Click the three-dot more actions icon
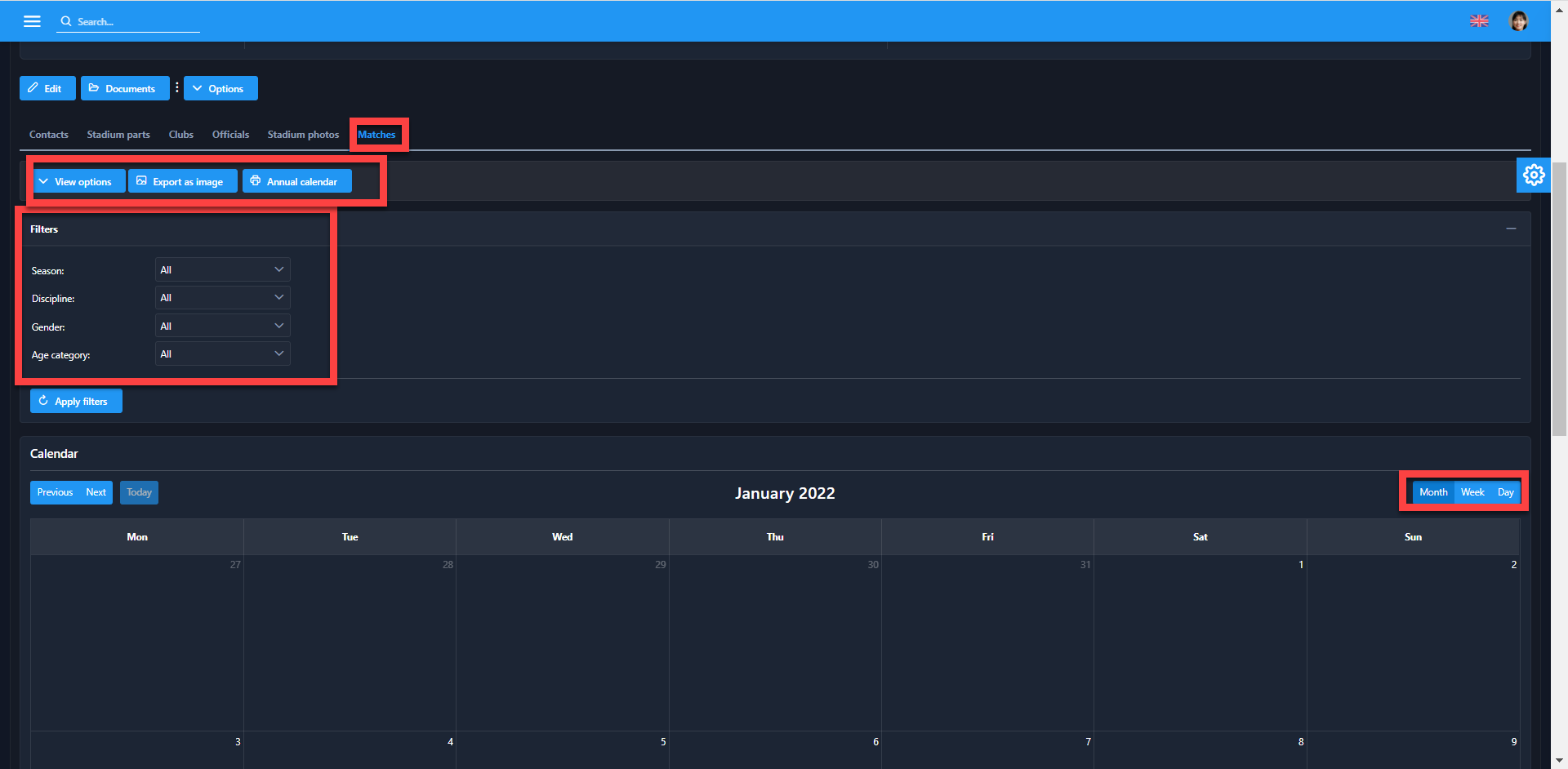This screenshot has height=769, width=1568. [176, 88]
